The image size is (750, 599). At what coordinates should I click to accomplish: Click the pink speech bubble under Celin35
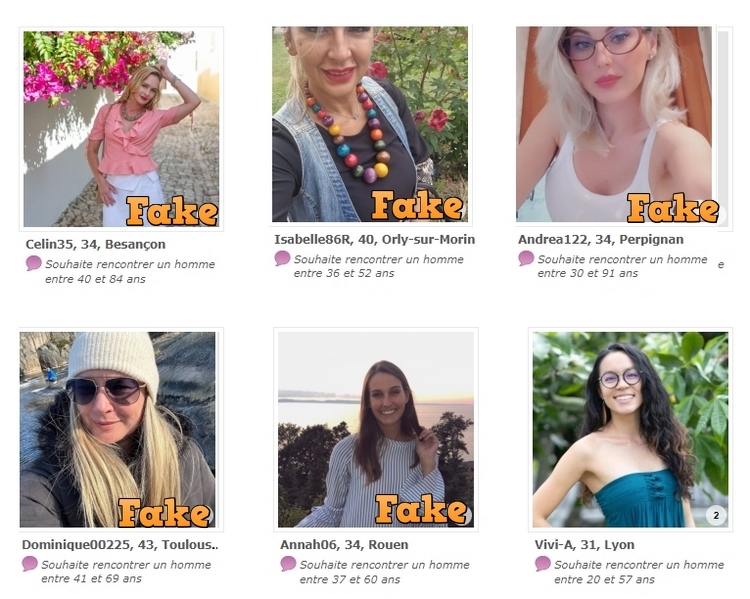tap(34, 264)
